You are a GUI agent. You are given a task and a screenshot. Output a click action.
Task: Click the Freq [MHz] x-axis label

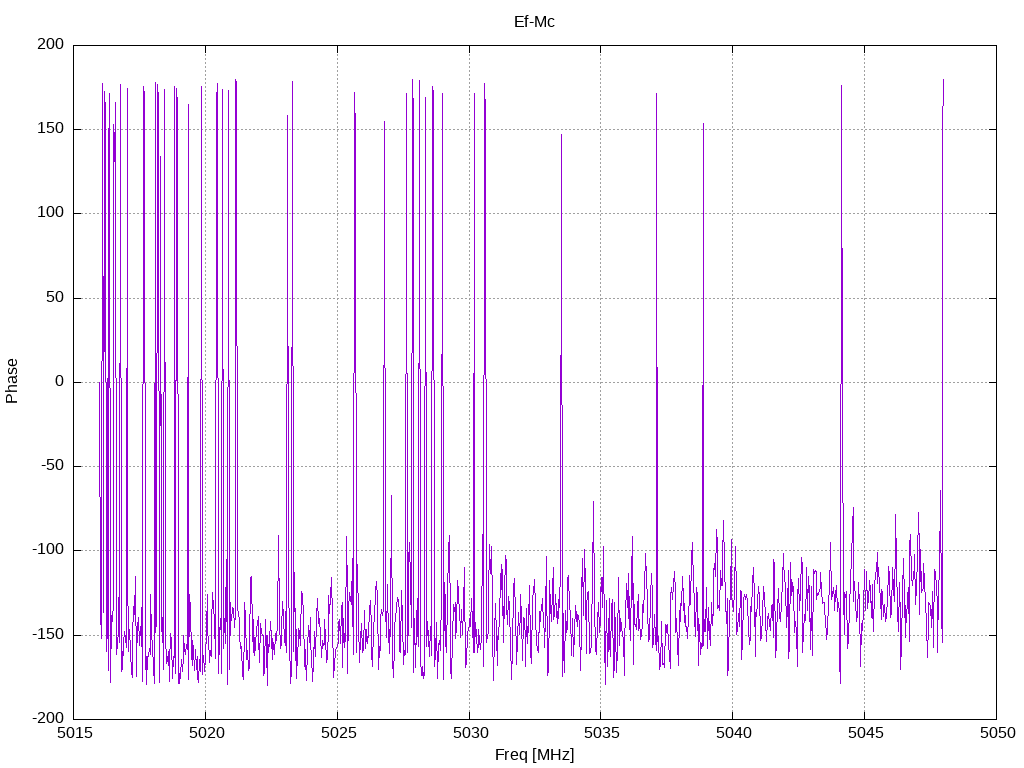point(534,755)
